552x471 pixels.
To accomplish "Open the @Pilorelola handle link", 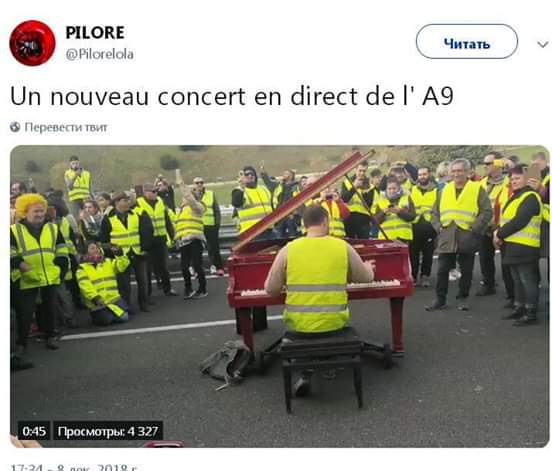I will (x=100, y=54).
